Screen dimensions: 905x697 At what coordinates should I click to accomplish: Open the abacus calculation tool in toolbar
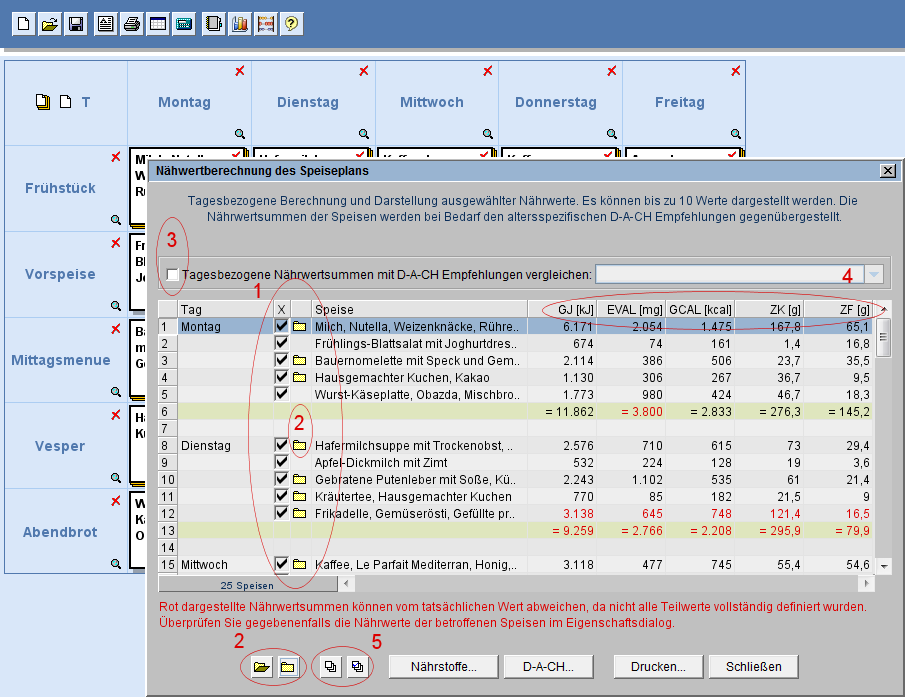click(265, 24)
